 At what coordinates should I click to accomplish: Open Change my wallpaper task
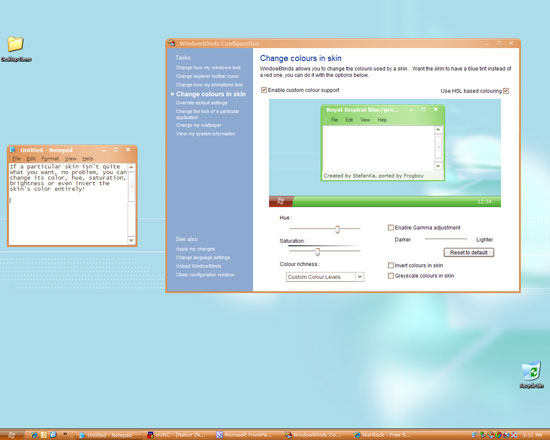tap(199, 125)
